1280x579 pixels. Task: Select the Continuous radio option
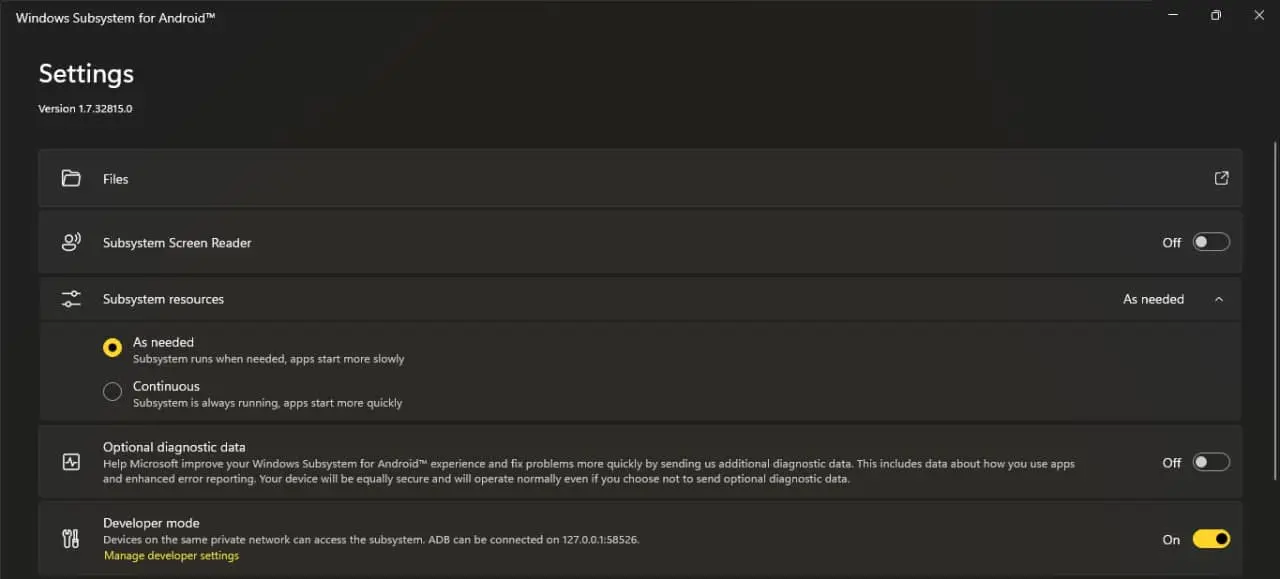click(112, 392)
